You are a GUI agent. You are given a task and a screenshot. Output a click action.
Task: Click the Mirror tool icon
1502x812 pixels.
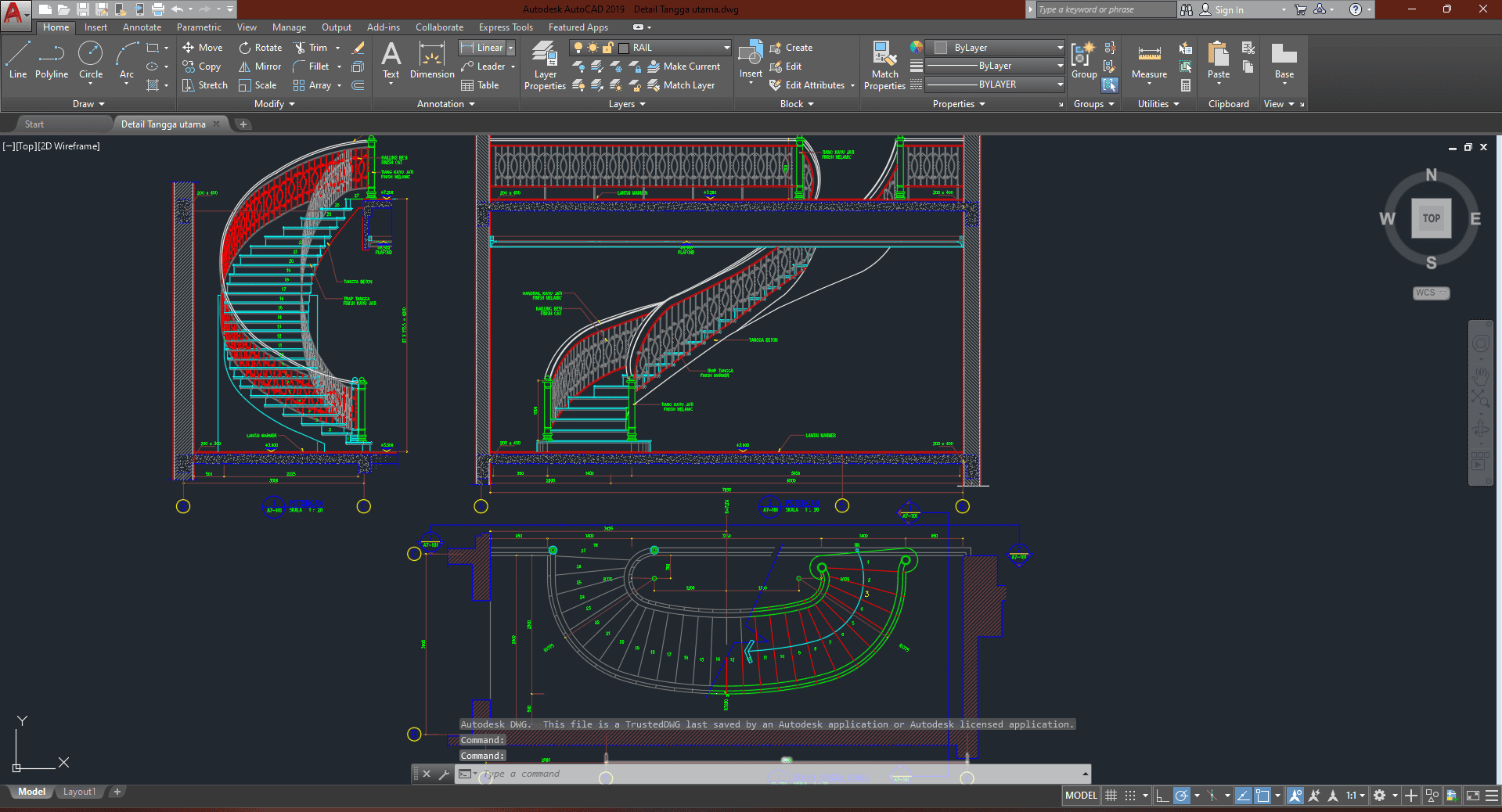245,66
